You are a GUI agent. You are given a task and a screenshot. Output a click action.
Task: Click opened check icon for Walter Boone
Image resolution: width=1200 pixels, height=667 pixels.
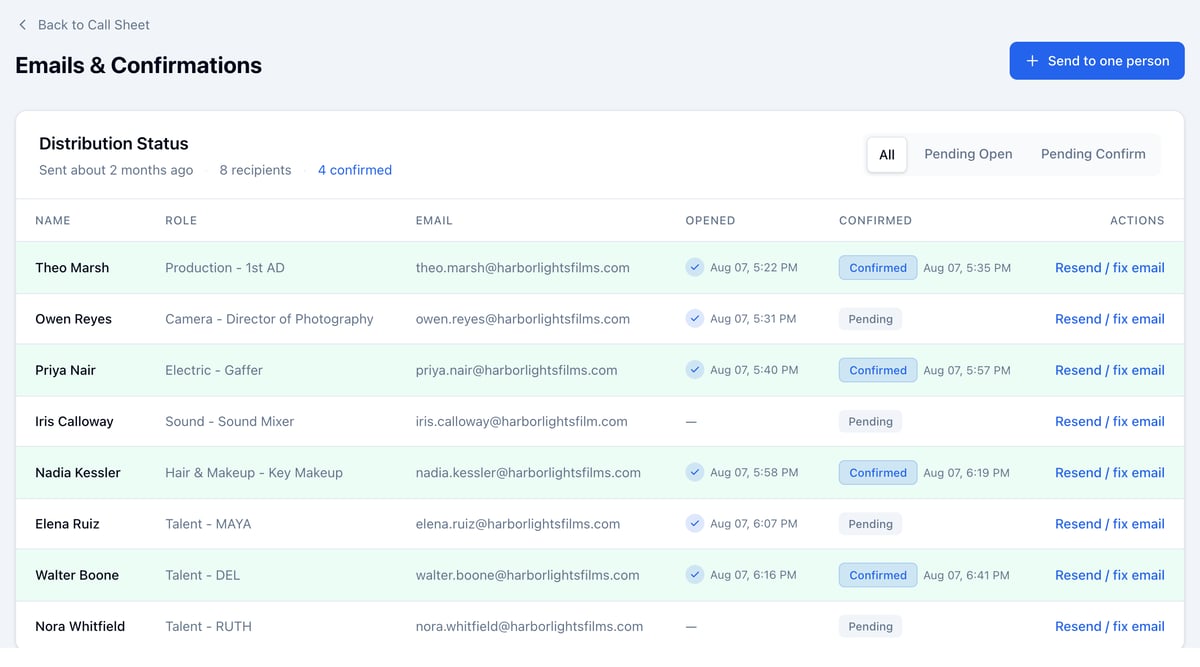[x=695, y=574]
